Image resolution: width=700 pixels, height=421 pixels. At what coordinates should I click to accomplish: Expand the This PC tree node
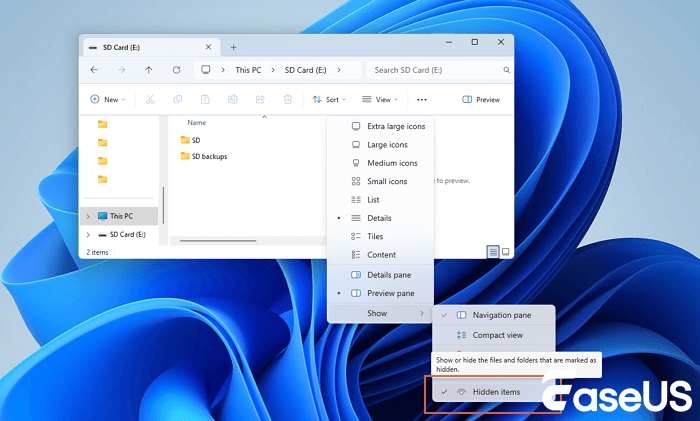pyautogui.click(x=88, y=216)
